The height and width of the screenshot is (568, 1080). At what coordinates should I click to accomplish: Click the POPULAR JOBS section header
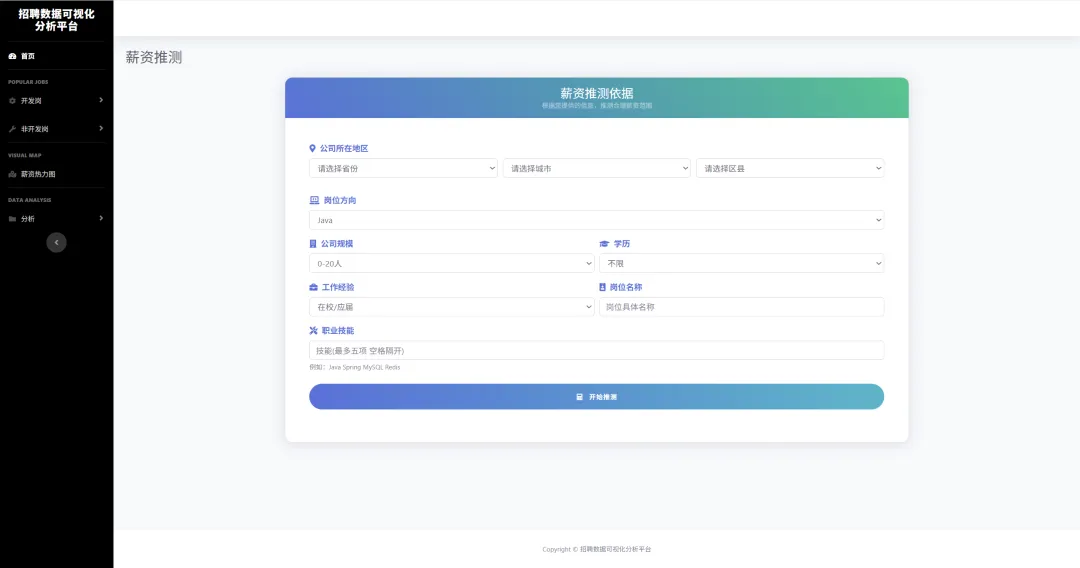tap(28, 82)
